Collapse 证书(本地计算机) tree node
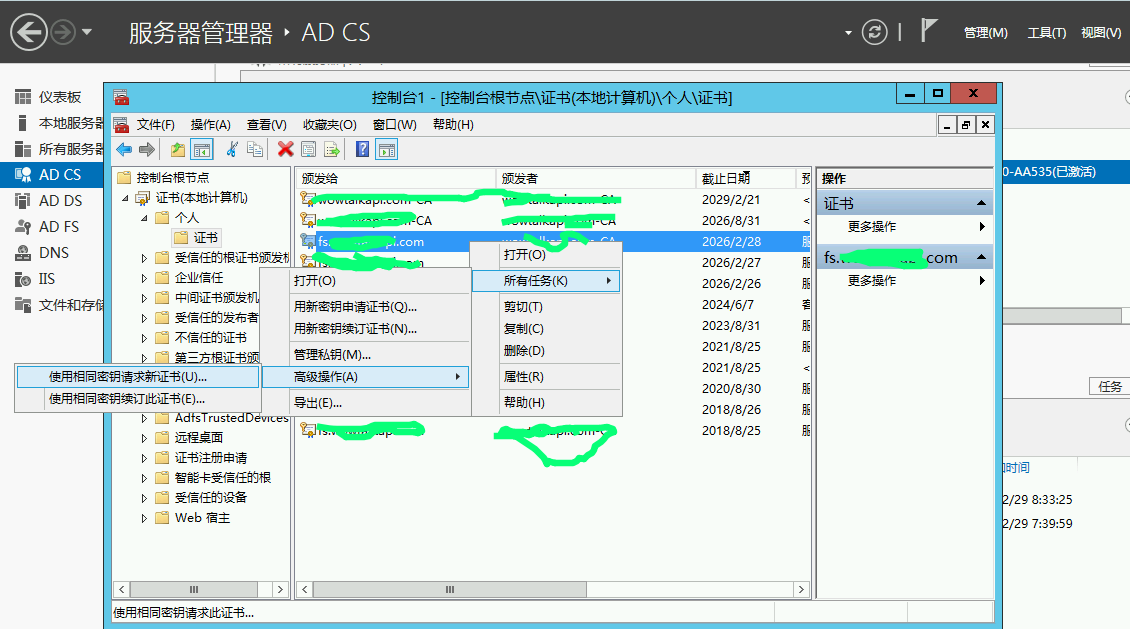The image size is (1130, 629). pos(125,197)
